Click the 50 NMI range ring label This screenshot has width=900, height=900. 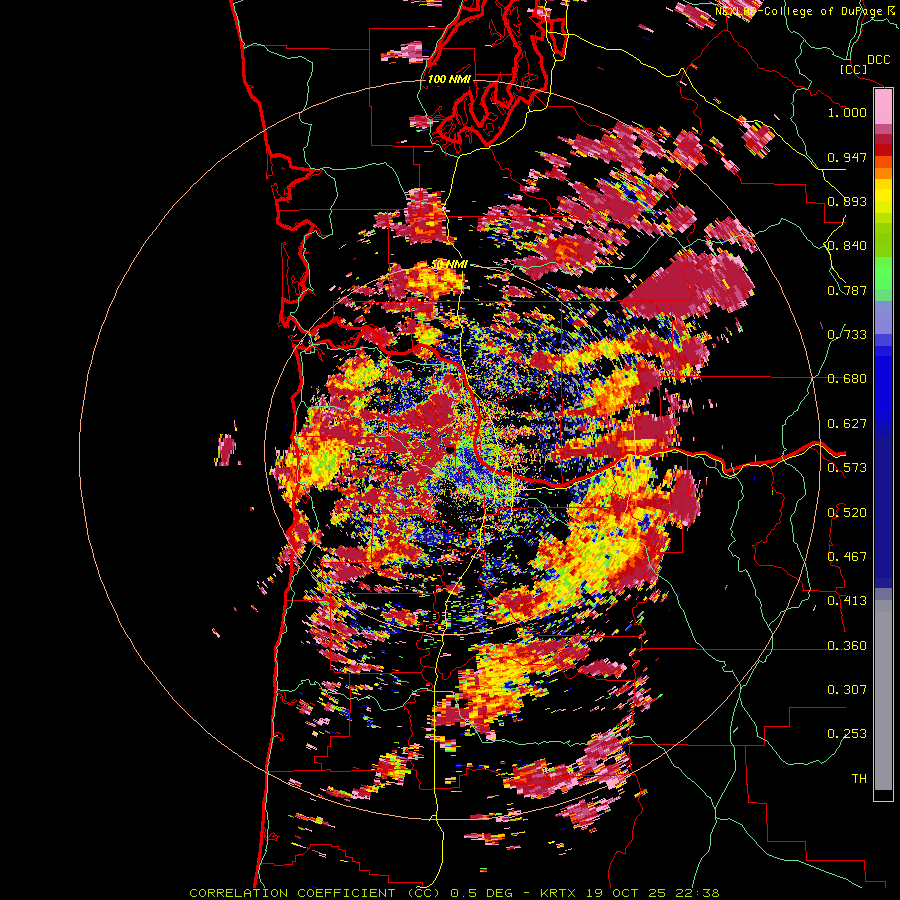click(x=450, y=265)
